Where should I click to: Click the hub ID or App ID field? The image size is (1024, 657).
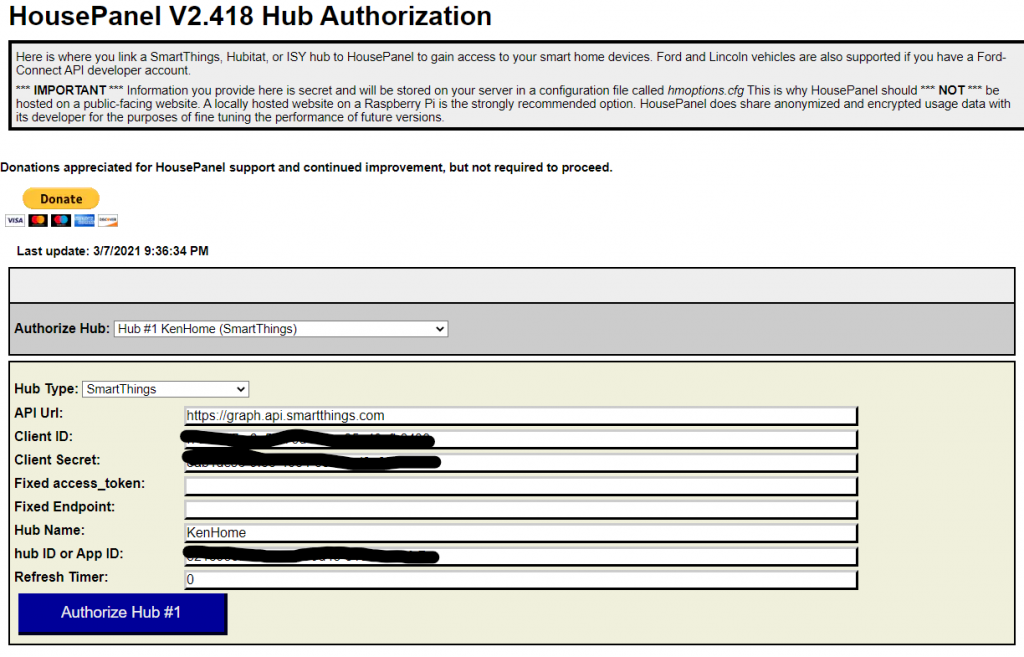coord(520,556)
